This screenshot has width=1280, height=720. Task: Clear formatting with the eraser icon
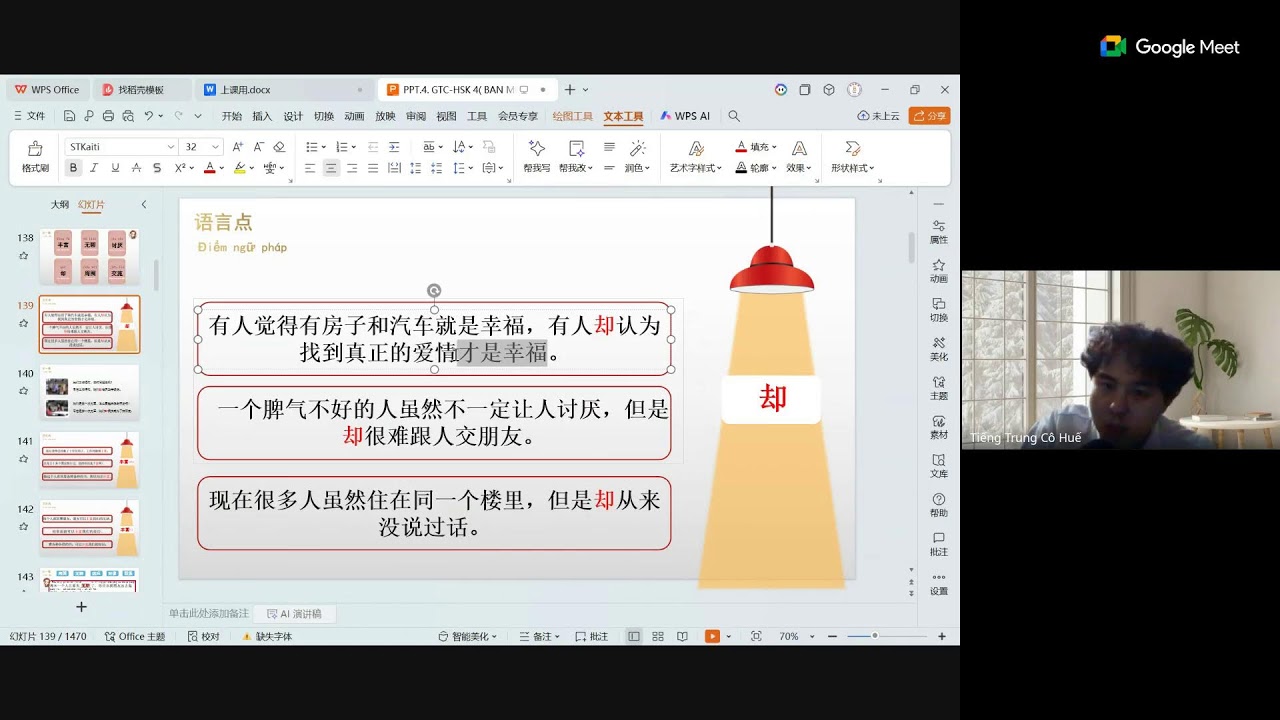279,147
